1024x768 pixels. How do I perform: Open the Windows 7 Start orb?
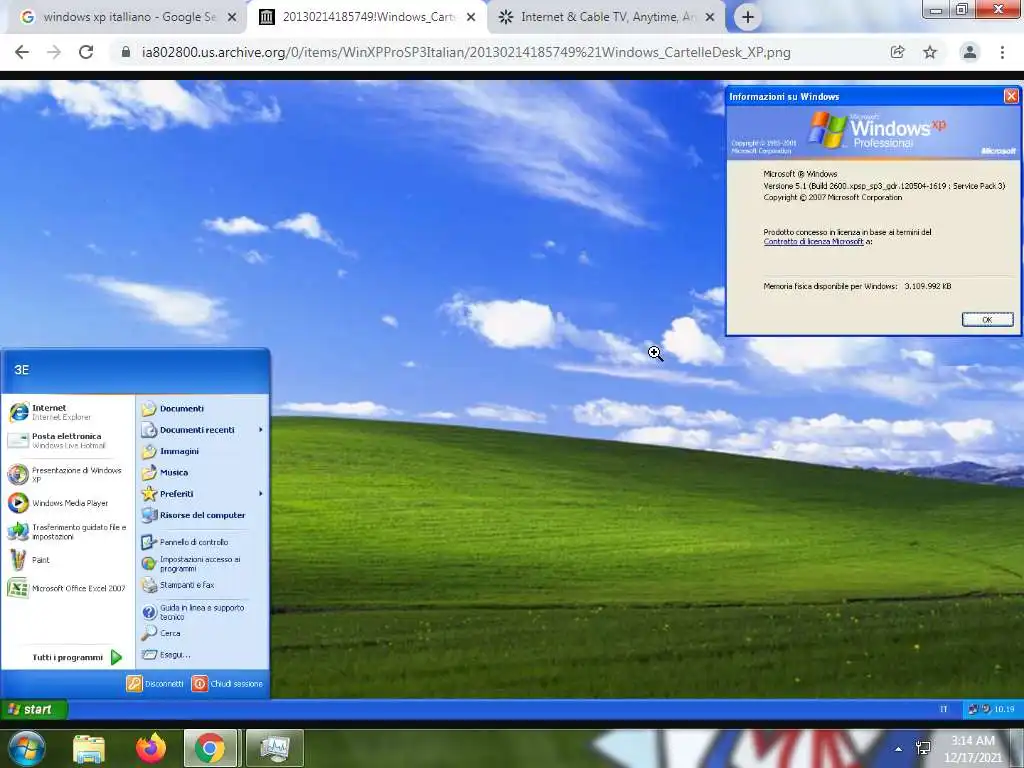coord(27,748)
